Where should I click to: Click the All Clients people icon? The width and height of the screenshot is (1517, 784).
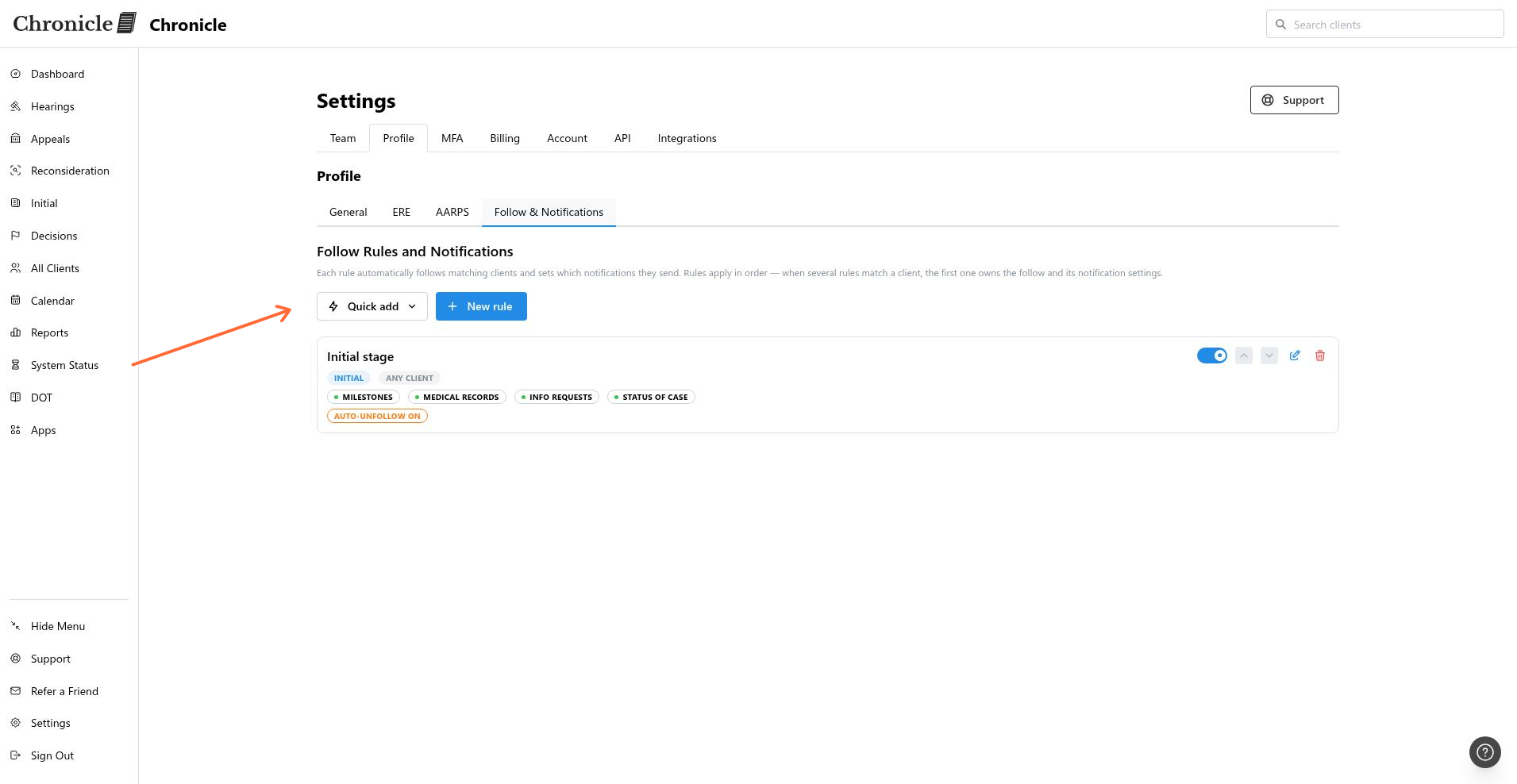pyautogui.click(x=15, y=268)
